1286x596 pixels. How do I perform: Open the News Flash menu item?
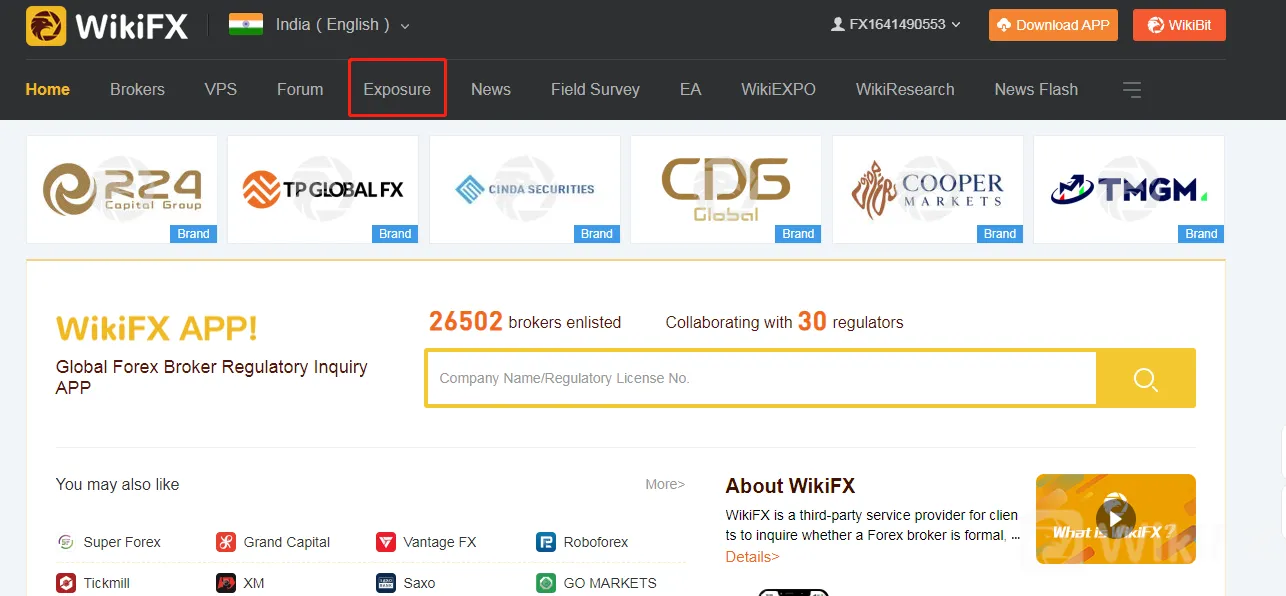click(x=1036, y=89)
